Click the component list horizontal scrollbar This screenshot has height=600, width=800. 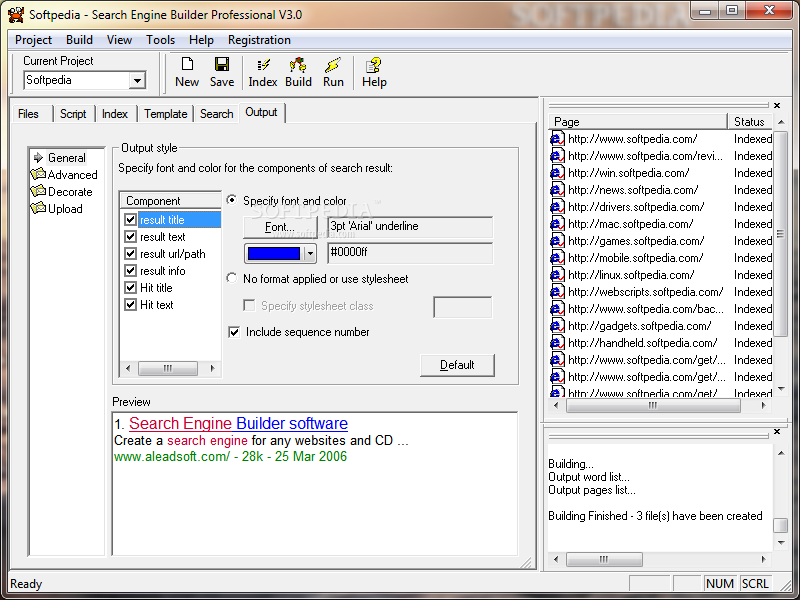(x=170, y=368)
